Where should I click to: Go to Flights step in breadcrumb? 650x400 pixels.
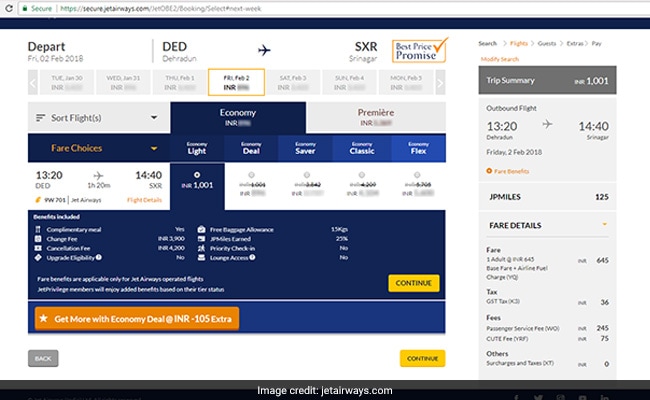click(x=519, y=44)
